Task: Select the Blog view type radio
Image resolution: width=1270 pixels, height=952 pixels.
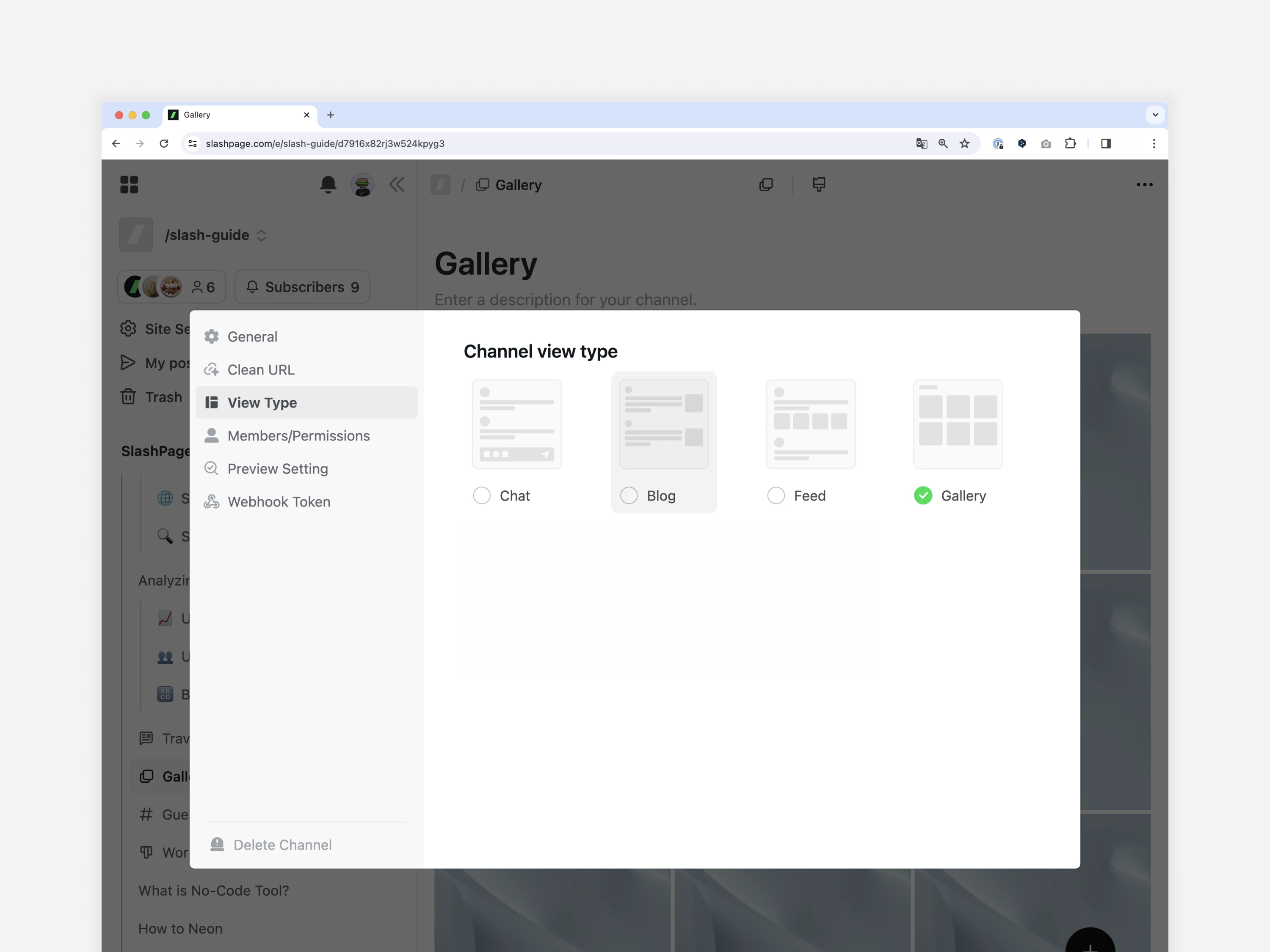Action: point(629,495)
